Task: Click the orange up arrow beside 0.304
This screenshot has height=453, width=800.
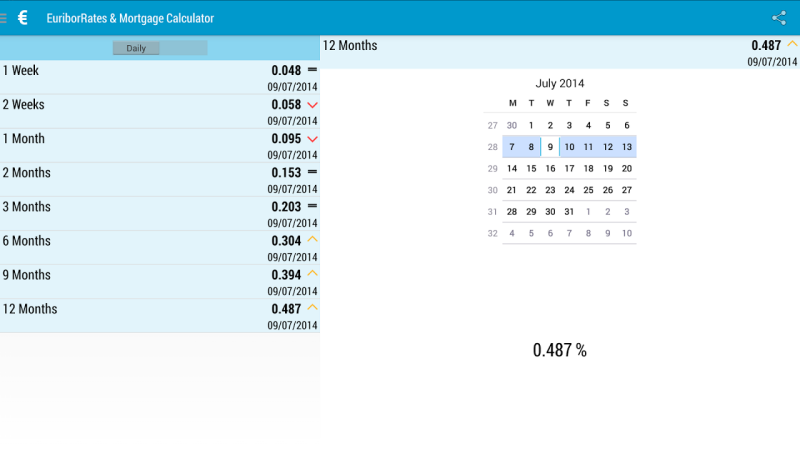Action: [312, 239]
